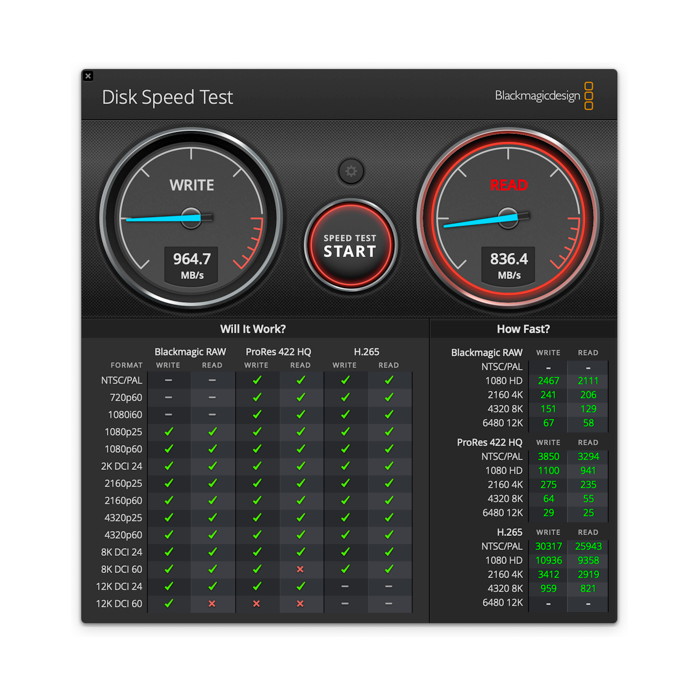Click the ProRes 422 HQ section label in How Fast
700x700 pixels.
coord(489,442)
